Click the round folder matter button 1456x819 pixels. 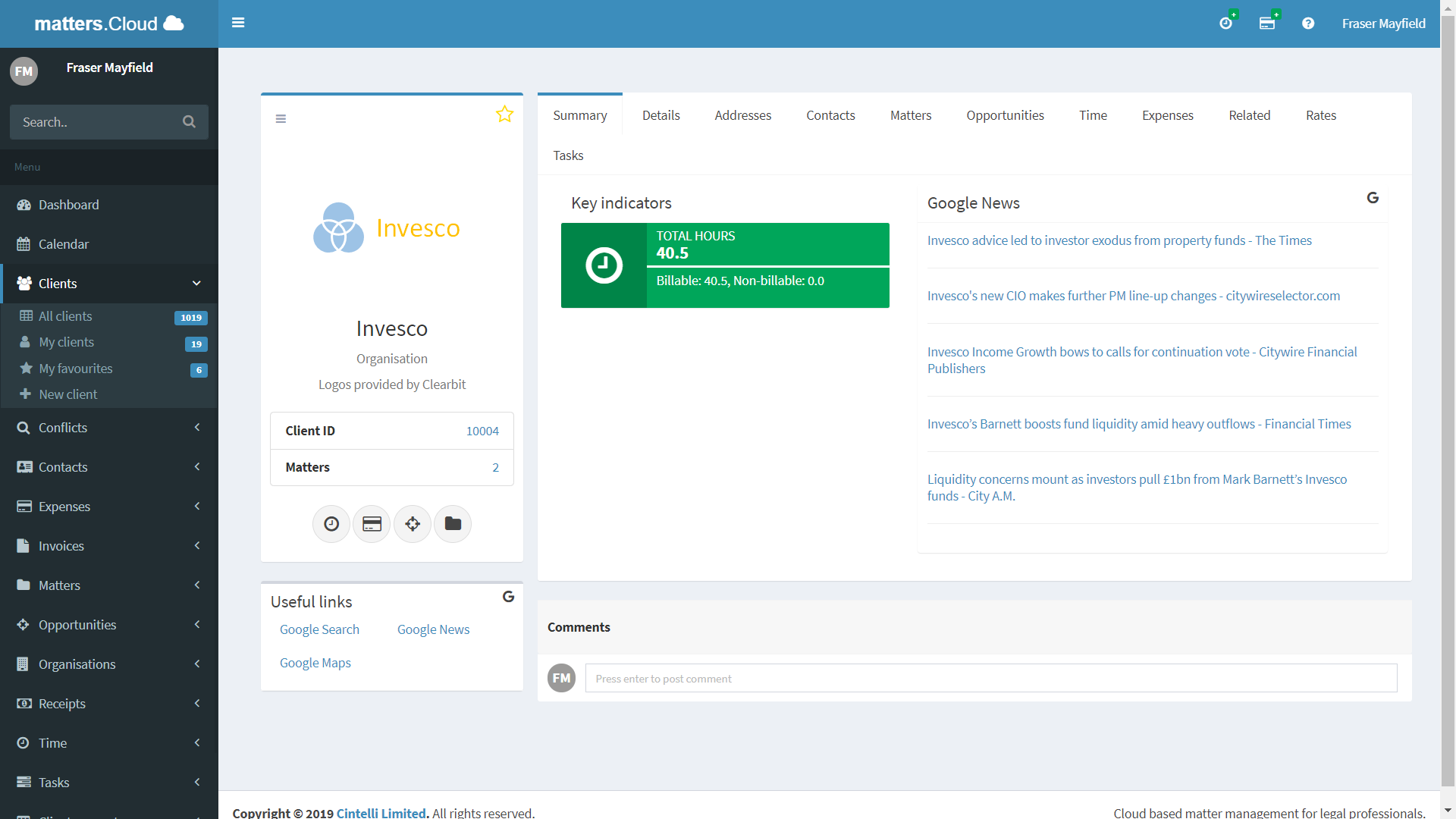click(x=453, y=524)
